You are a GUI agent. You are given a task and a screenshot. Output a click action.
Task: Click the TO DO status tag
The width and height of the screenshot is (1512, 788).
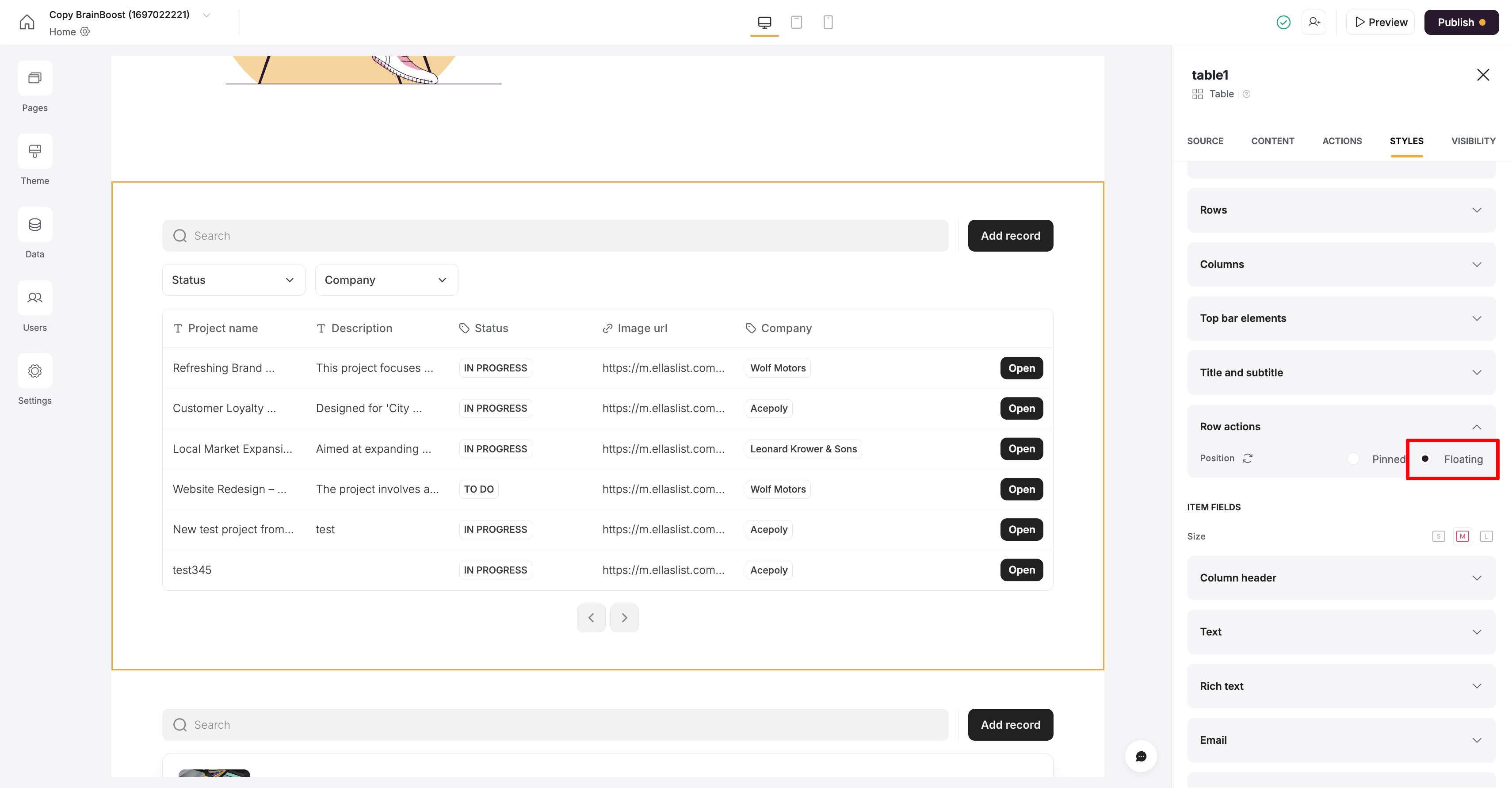(479, 489)
